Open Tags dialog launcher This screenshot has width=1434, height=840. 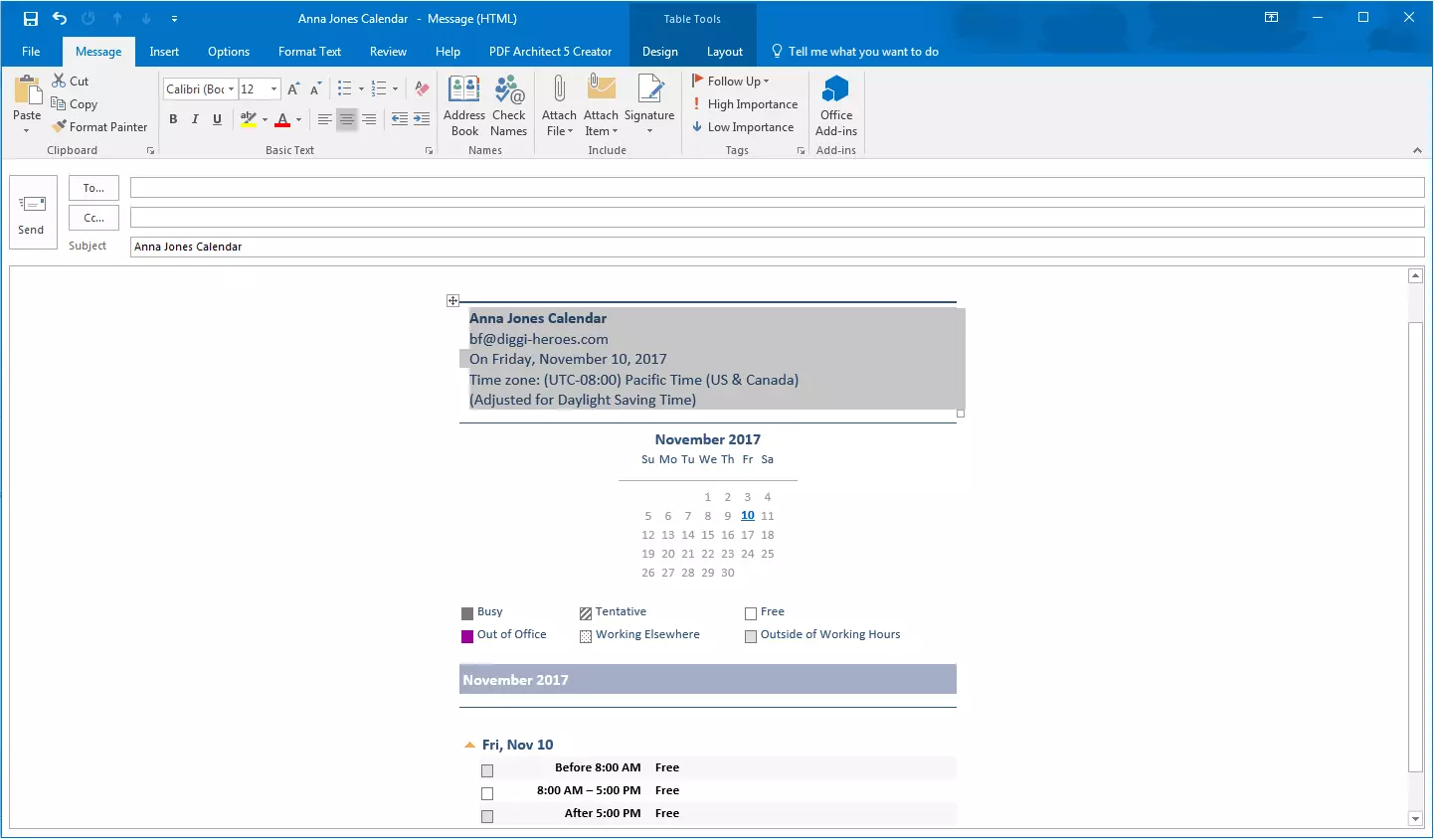801,151
